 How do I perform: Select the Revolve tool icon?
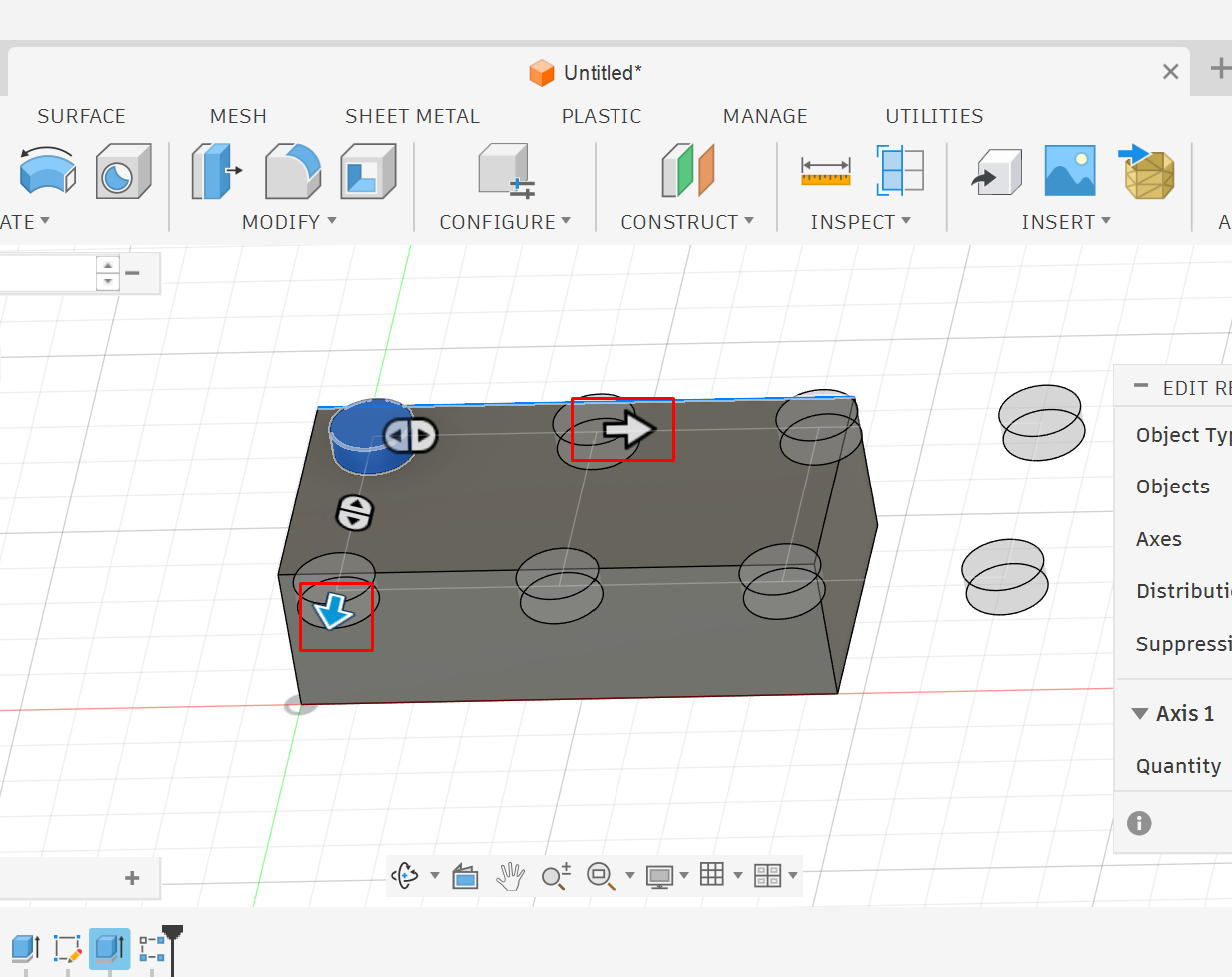pos(48,171)
